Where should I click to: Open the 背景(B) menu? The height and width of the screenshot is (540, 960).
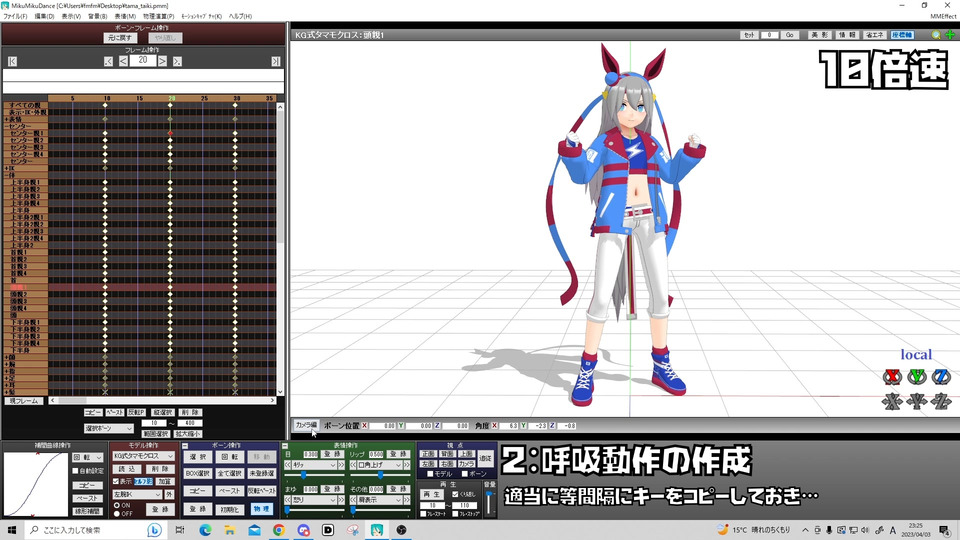pyautogui.click(x=98, y=17)
